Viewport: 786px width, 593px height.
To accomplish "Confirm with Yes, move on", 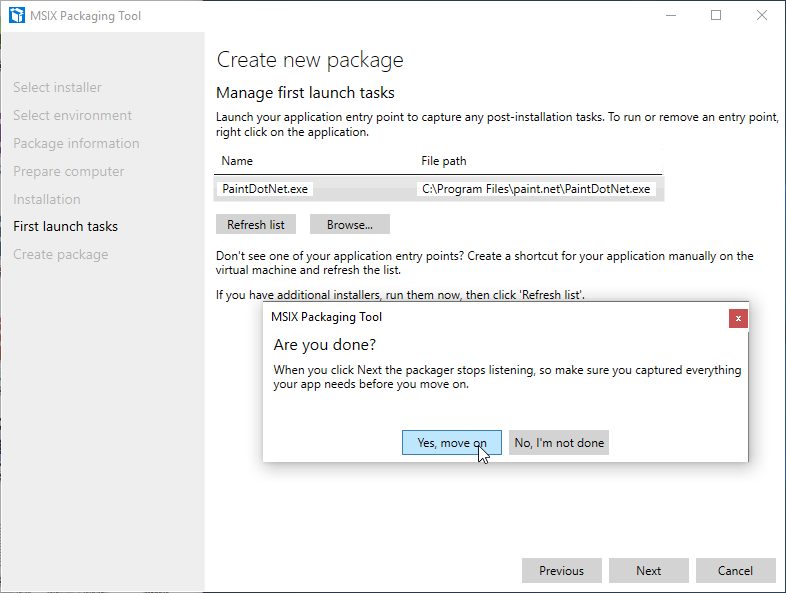I will 452,442.
